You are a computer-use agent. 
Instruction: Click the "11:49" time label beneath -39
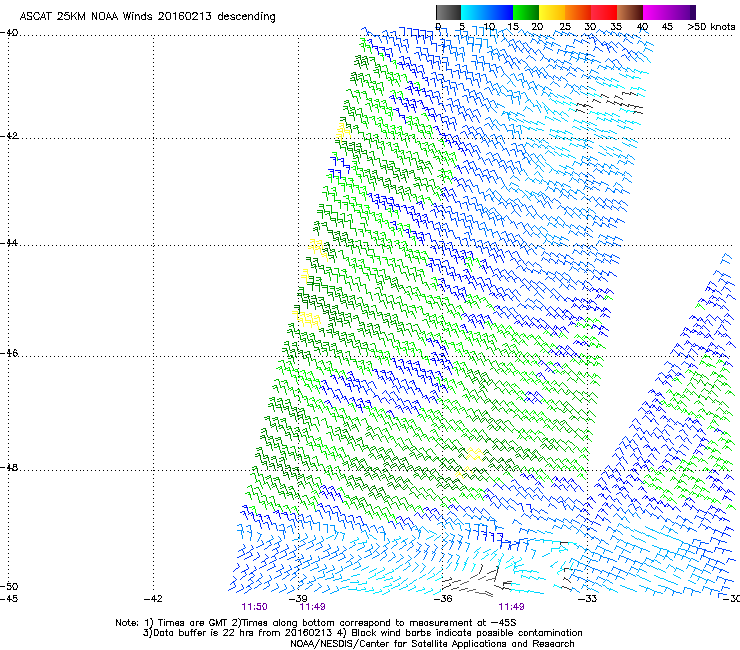coord(312,607)
